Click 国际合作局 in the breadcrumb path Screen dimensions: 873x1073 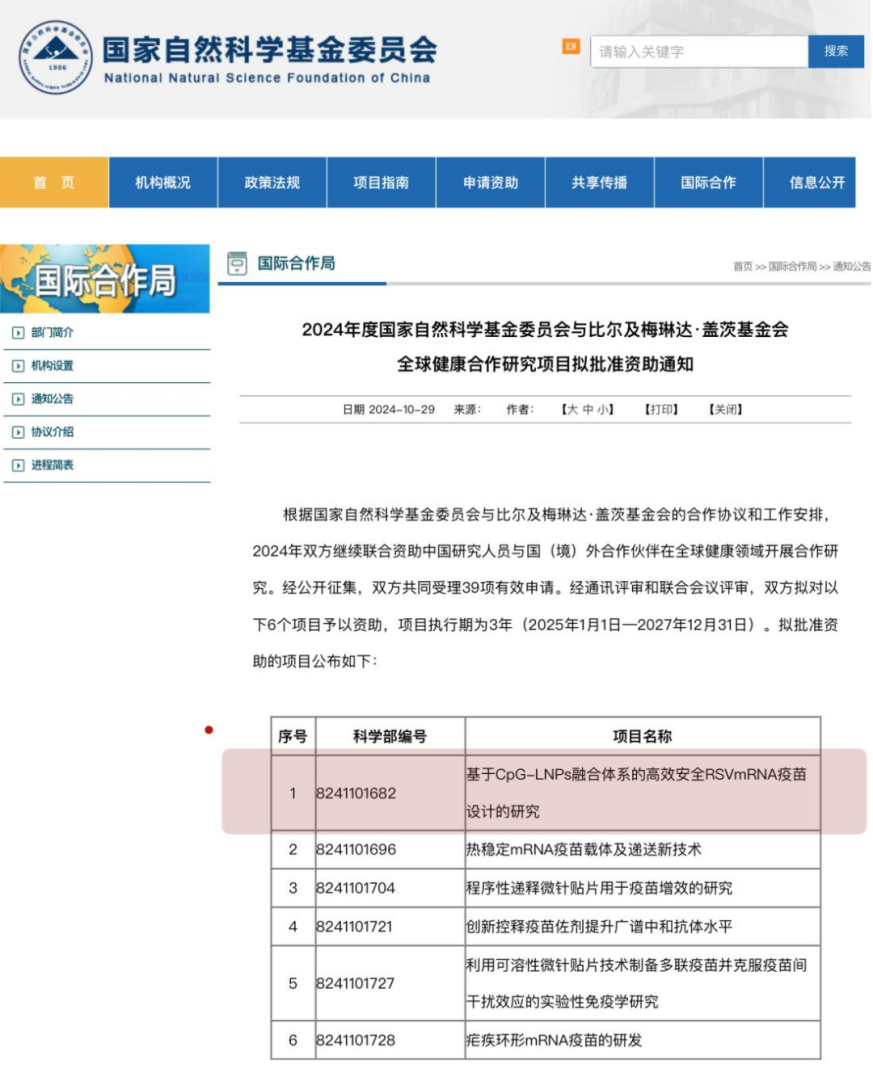(792, 266)
